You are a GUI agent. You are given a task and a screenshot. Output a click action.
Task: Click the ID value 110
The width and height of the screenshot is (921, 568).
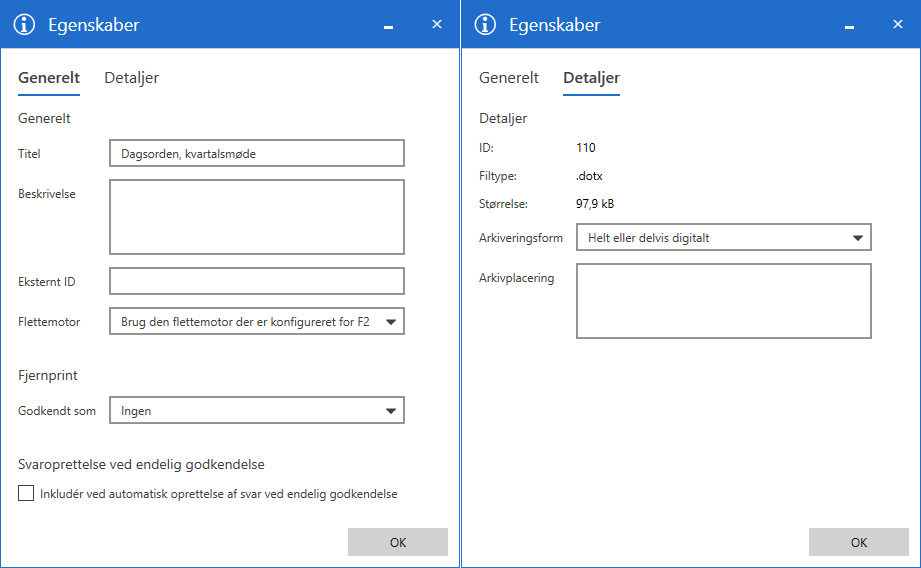pyautogui.click(x=586, y=147)
